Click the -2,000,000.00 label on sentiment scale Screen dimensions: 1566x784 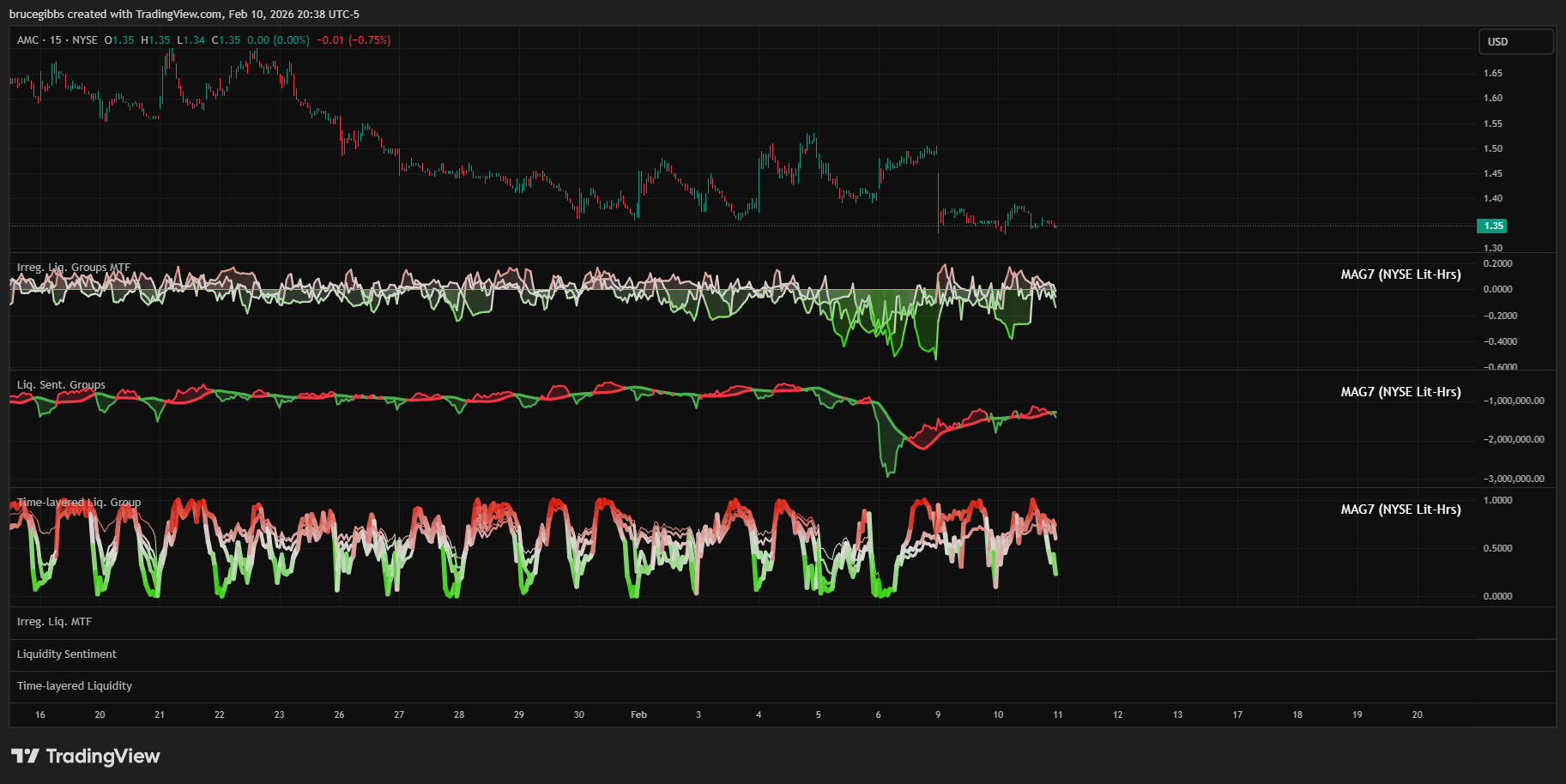pos(1514,439)
